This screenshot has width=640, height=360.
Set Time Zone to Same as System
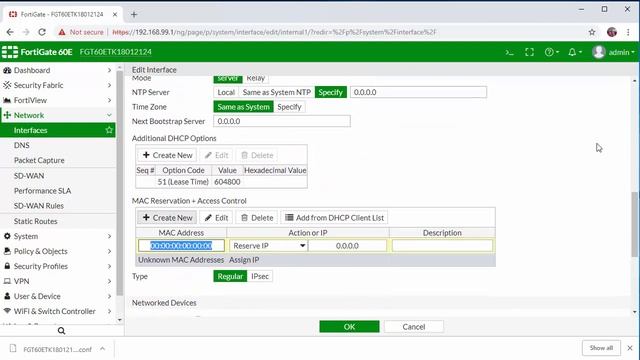(243, 107)
